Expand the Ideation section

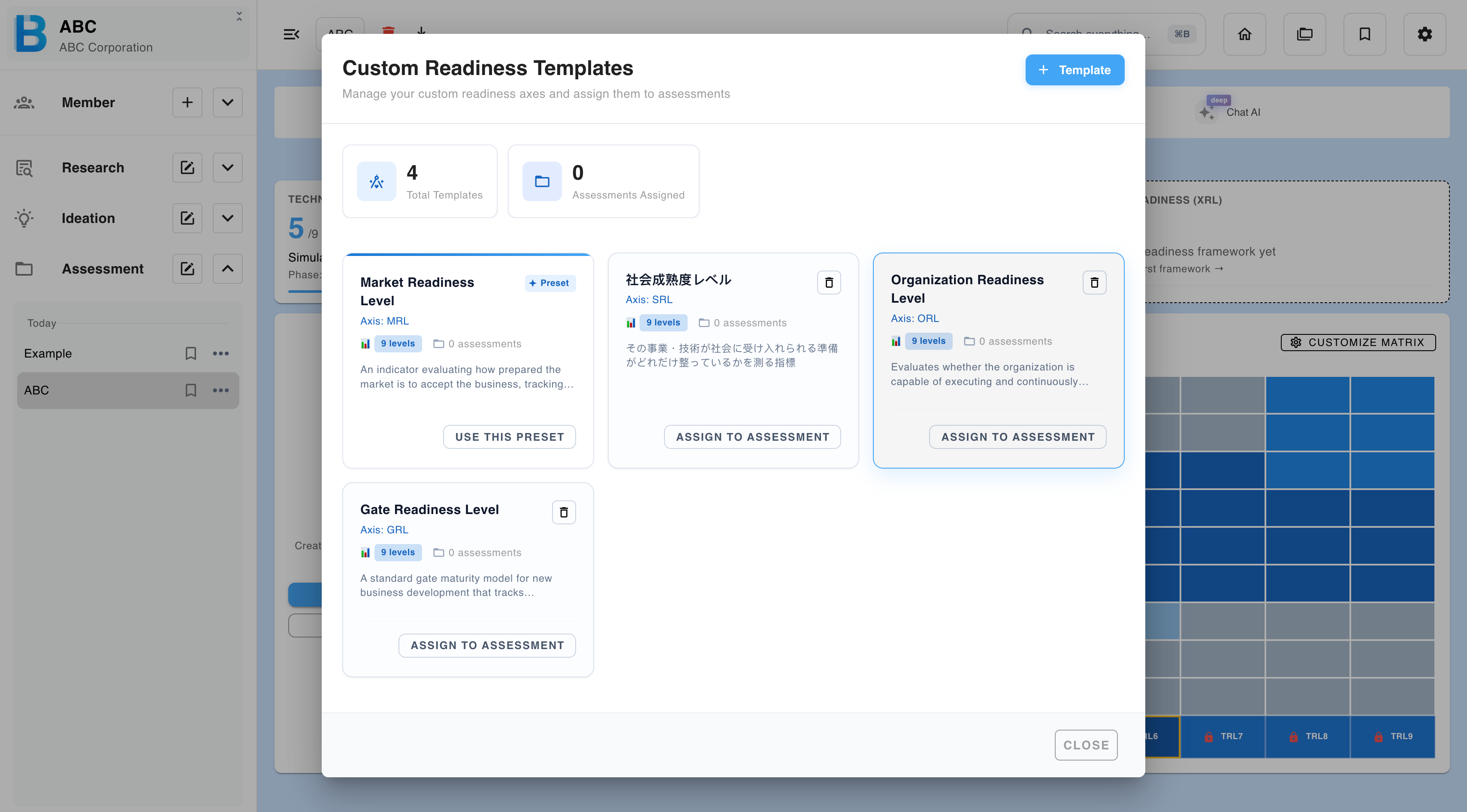click(x=227, y=219)
